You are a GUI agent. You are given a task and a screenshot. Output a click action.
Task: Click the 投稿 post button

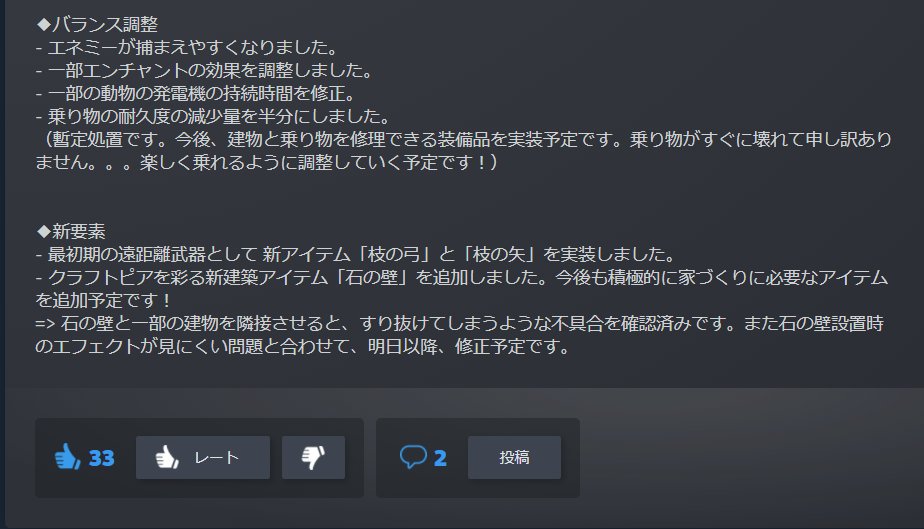point(514,458)
